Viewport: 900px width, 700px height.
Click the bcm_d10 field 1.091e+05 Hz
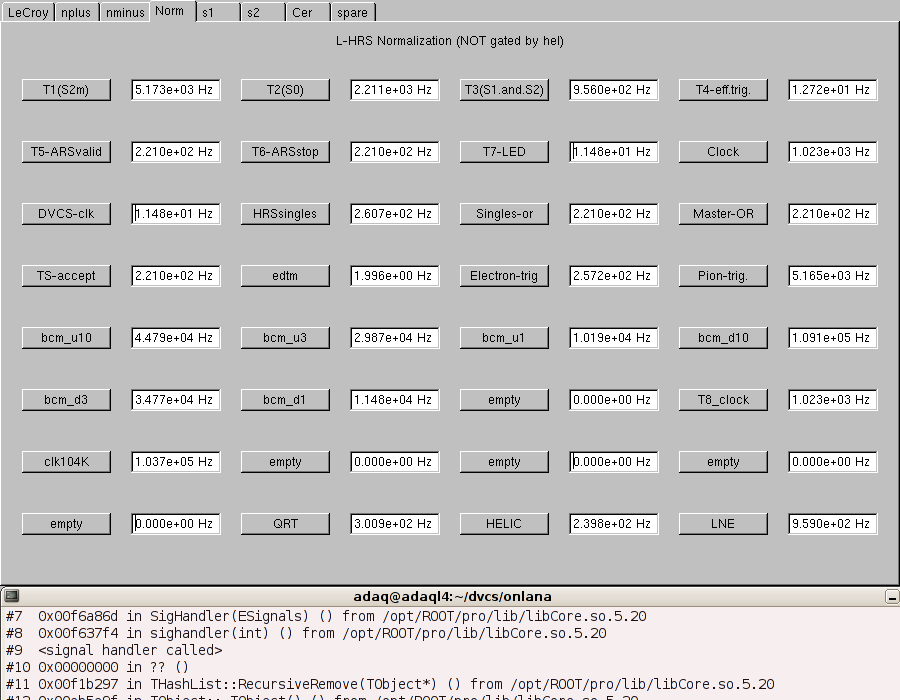[x=833, y=338]
